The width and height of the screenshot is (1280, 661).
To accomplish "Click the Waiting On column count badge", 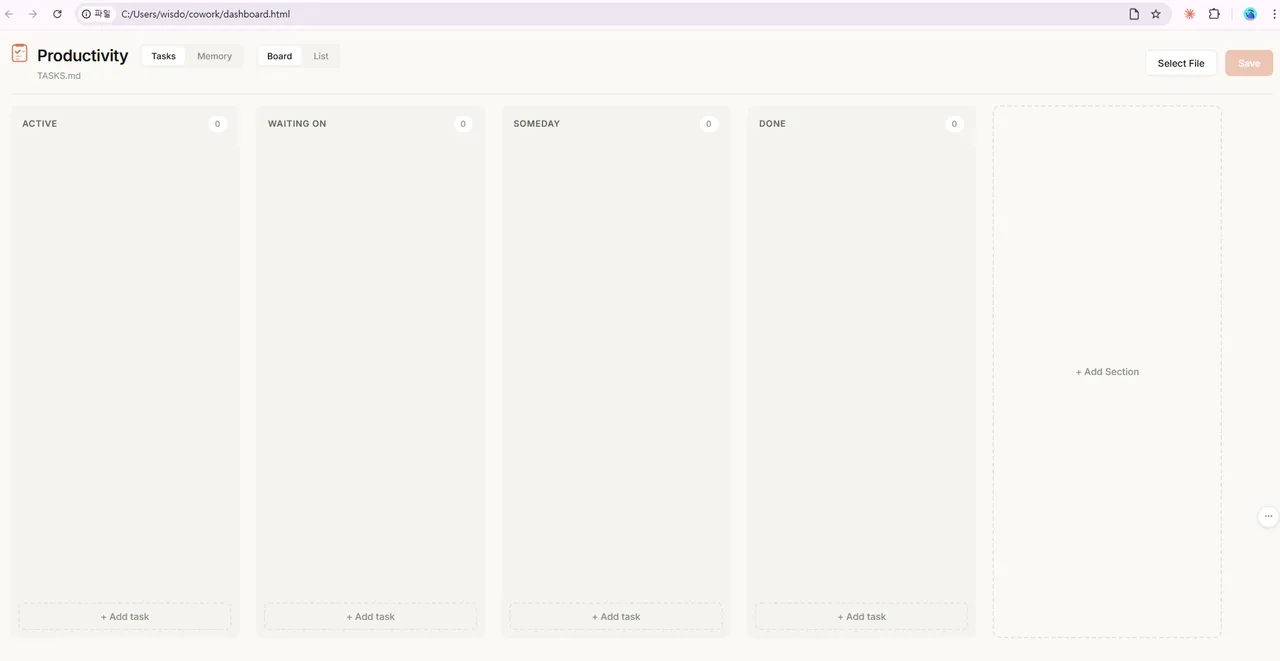I will tap(463, 124).
